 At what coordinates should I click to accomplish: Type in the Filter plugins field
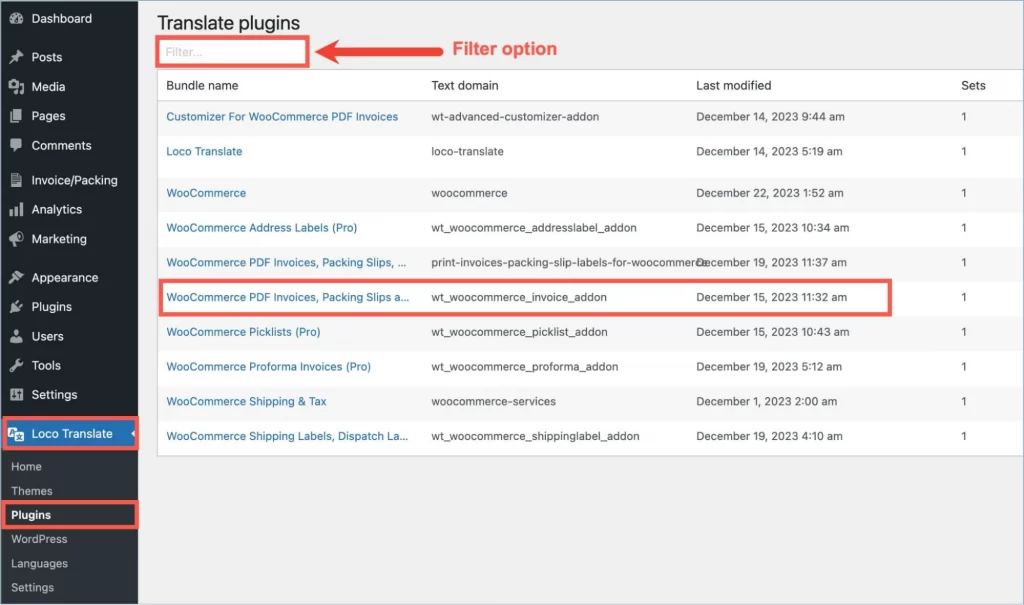(232, 52)
